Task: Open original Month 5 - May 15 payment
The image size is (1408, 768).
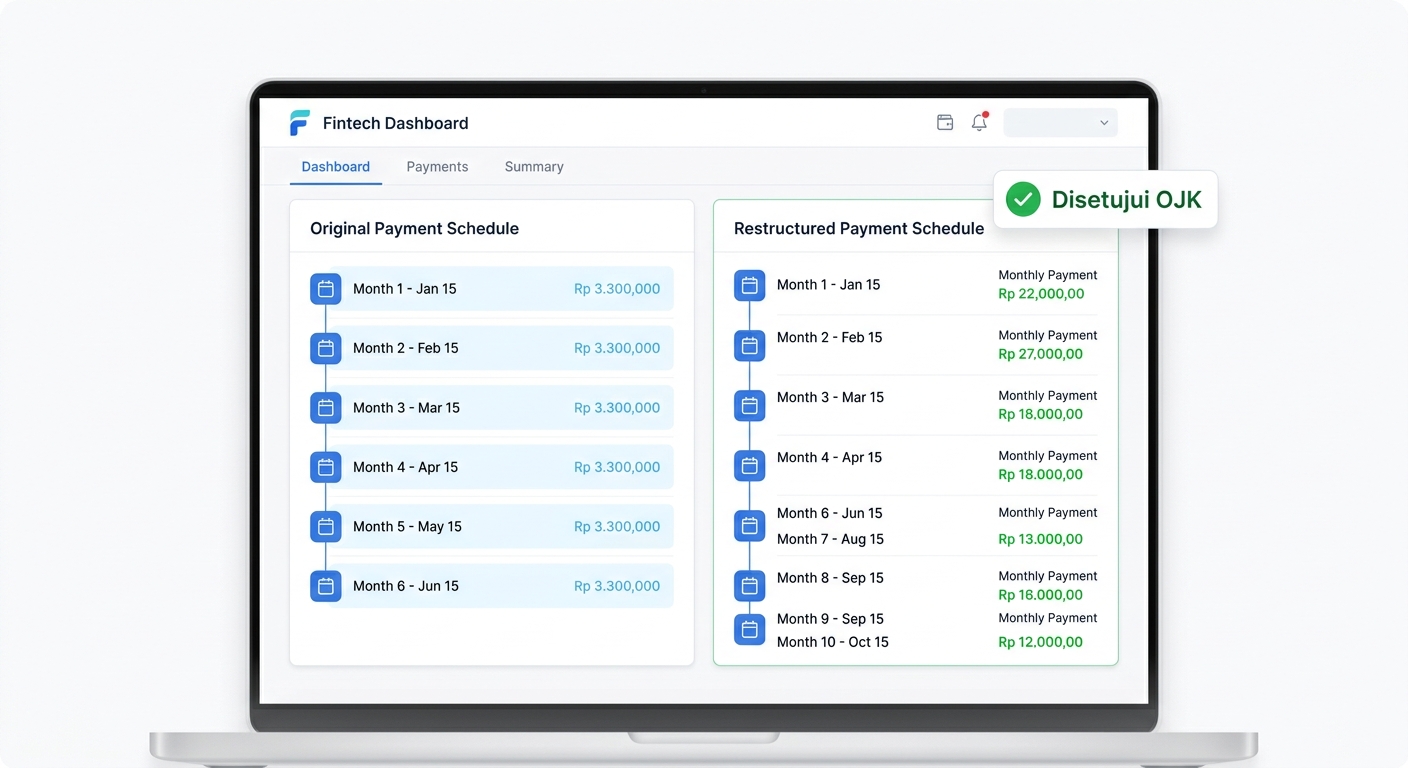Action: pos(492,527)
